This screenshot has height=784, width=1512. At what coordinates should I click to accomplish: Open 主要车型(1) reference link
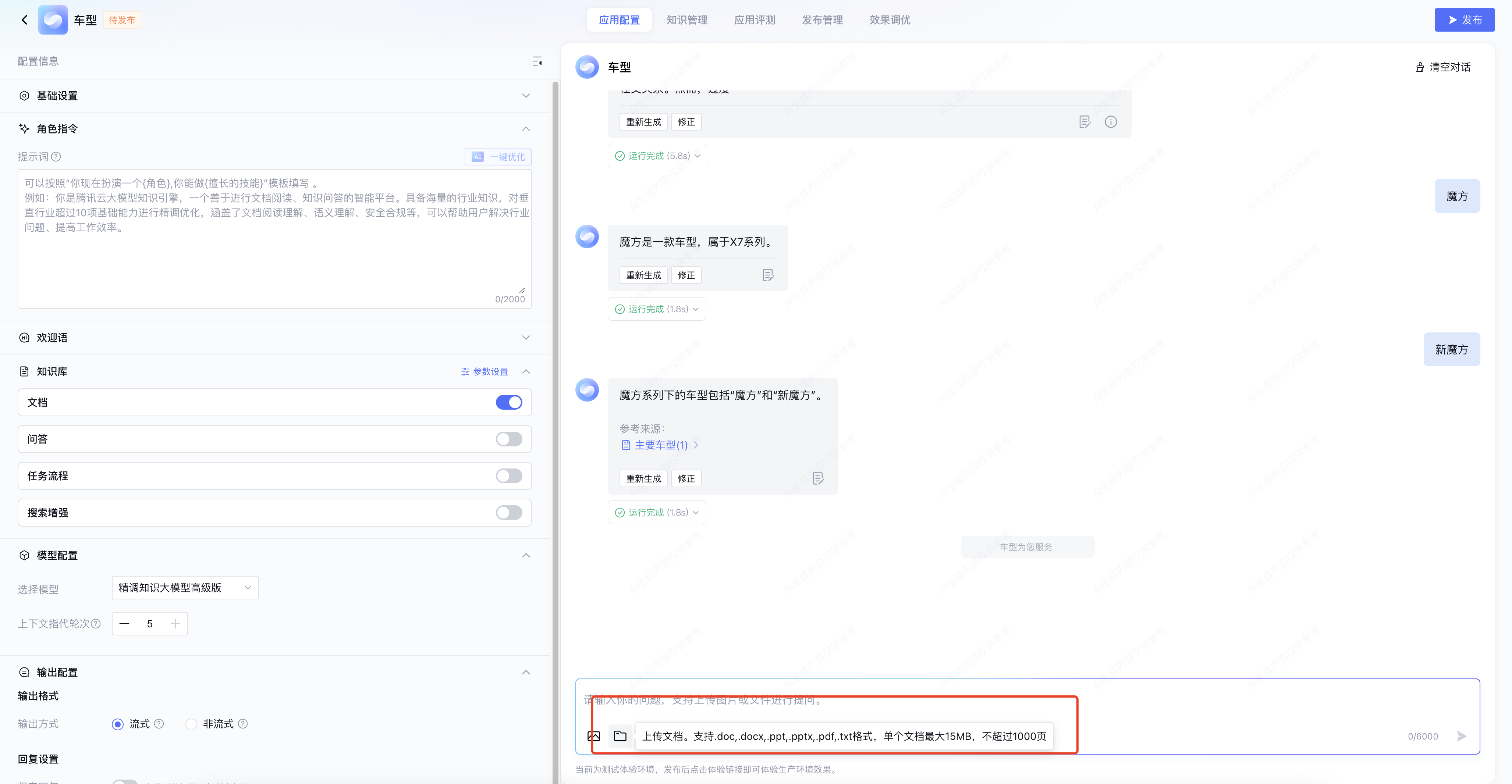click(x=660, y=445)
